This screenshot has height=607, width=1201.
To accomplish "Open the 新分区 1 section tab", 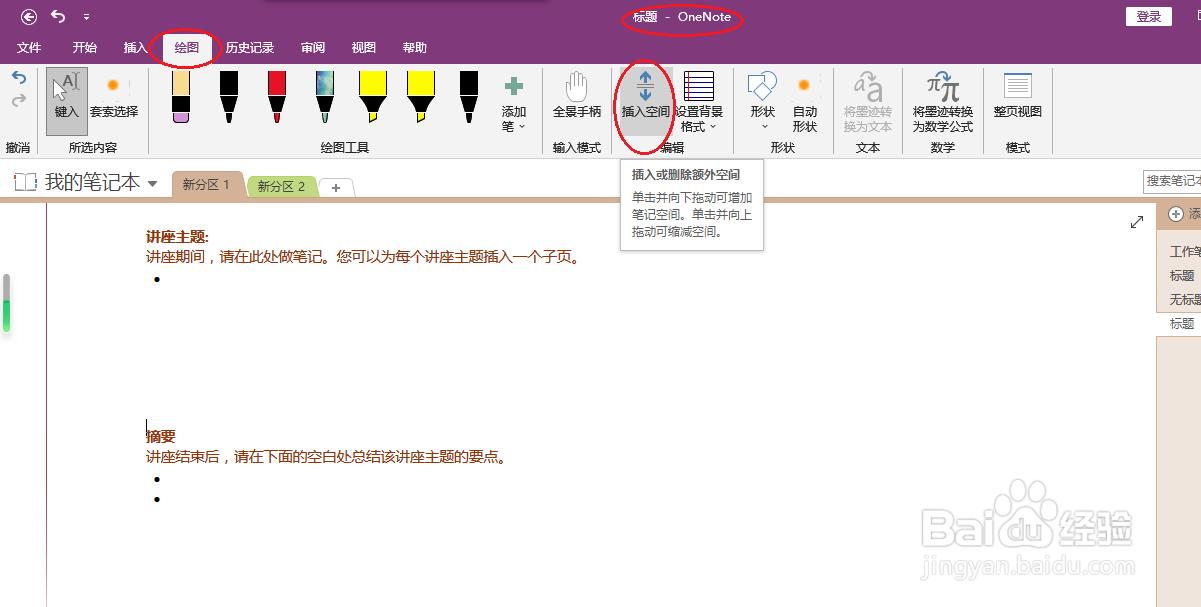I will pos(207,185).
